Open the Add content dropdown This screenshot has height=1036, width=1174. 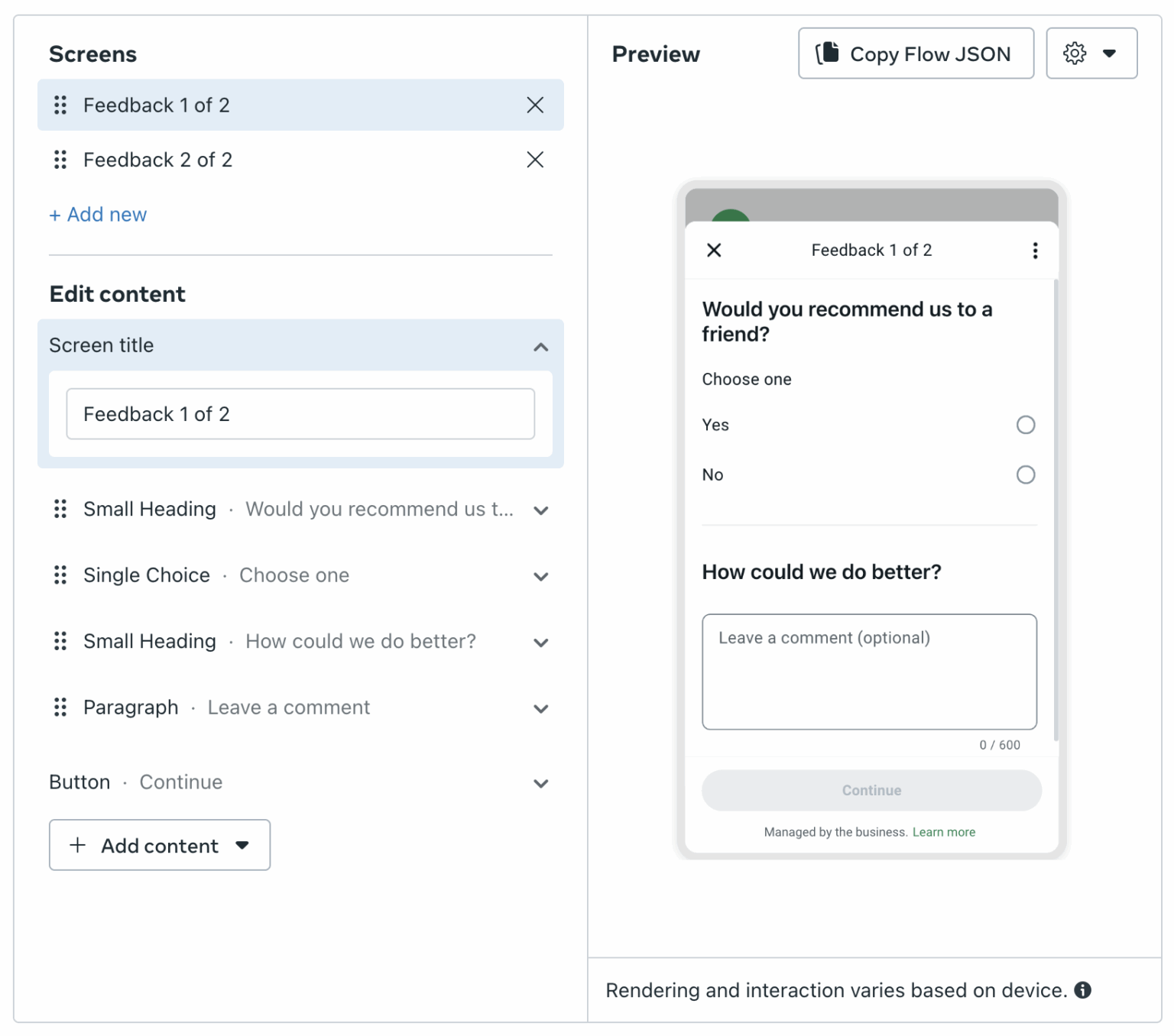tap(159, 845)
